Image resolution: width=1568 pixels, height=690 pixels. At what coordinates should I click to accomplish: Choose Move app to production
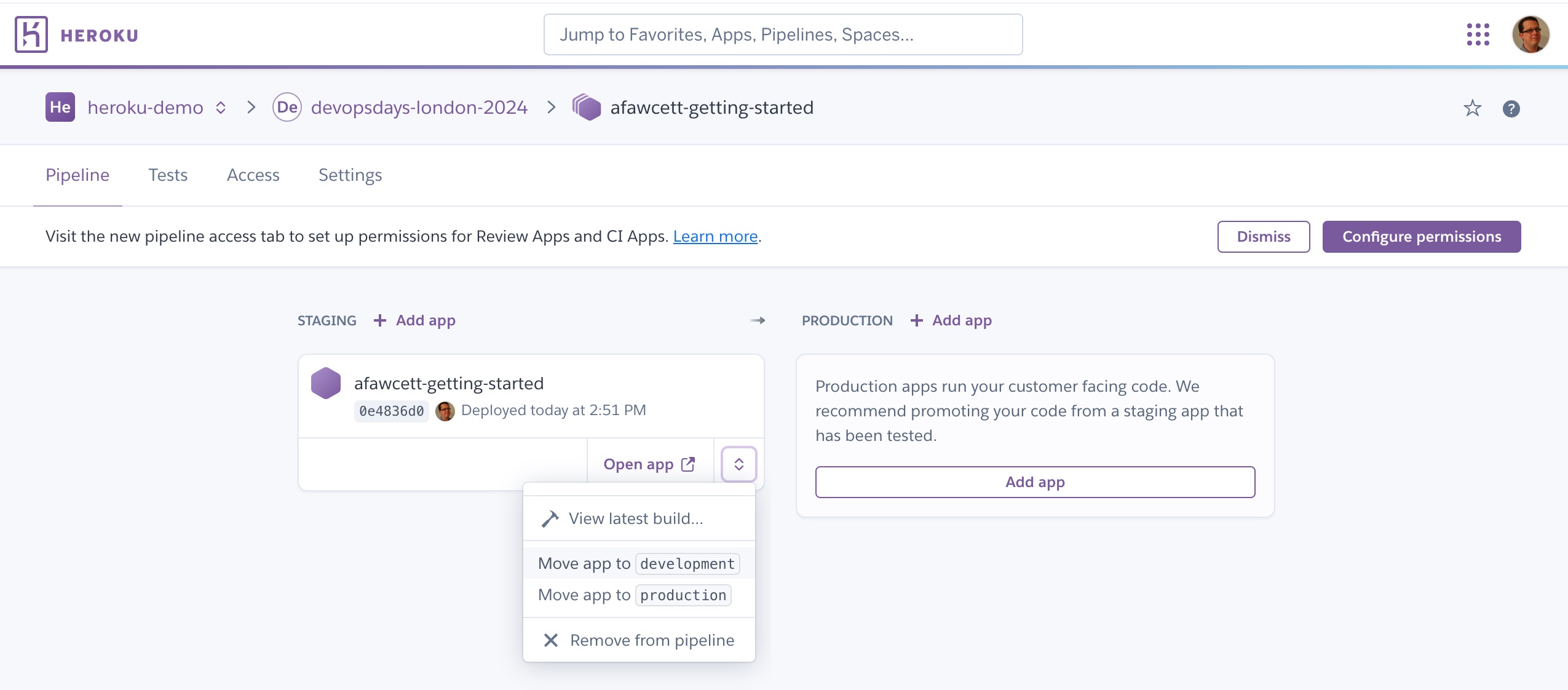pos(639,595)
